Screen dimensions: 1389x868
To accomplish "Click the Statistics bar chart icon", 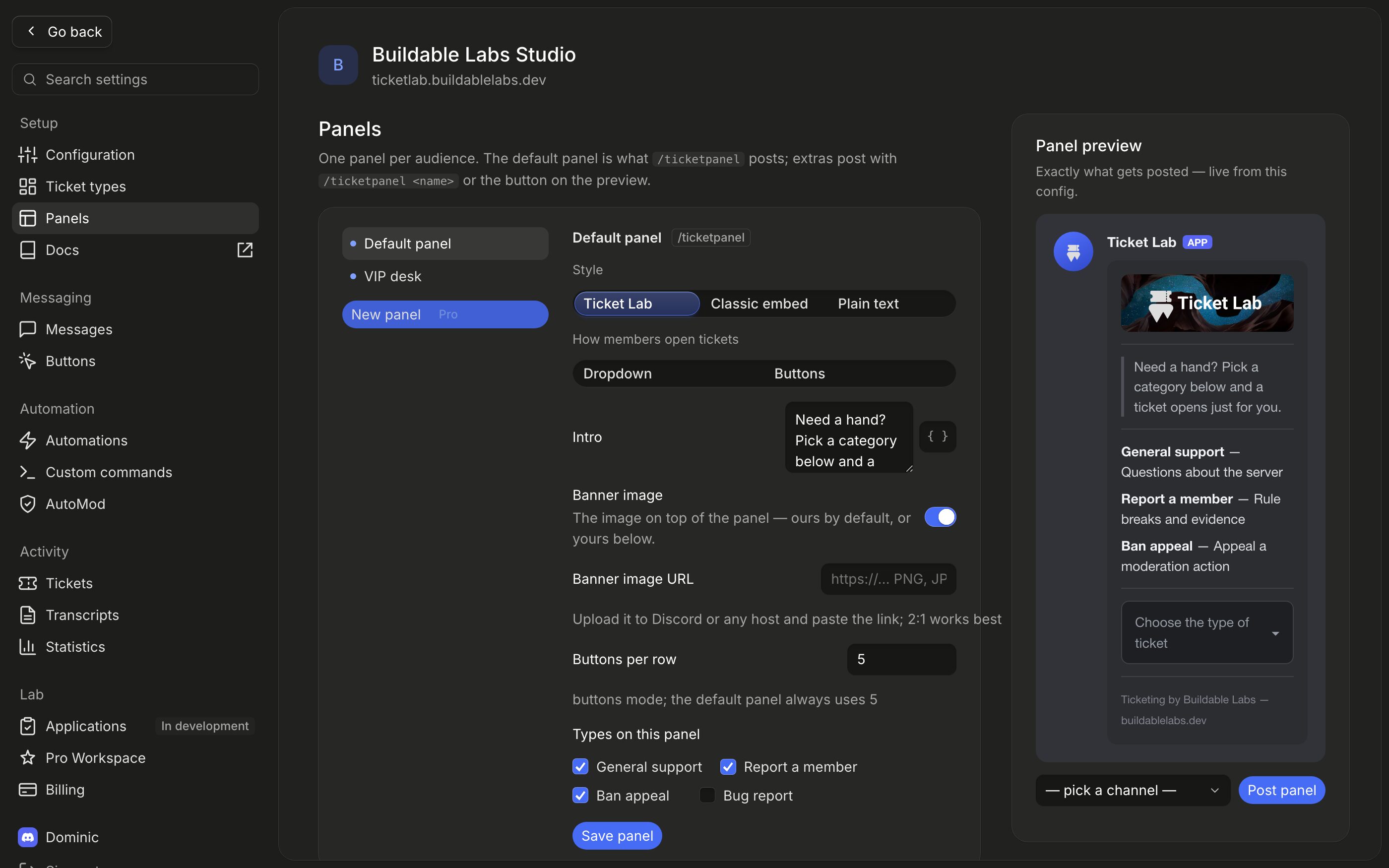I will (28, 646).
